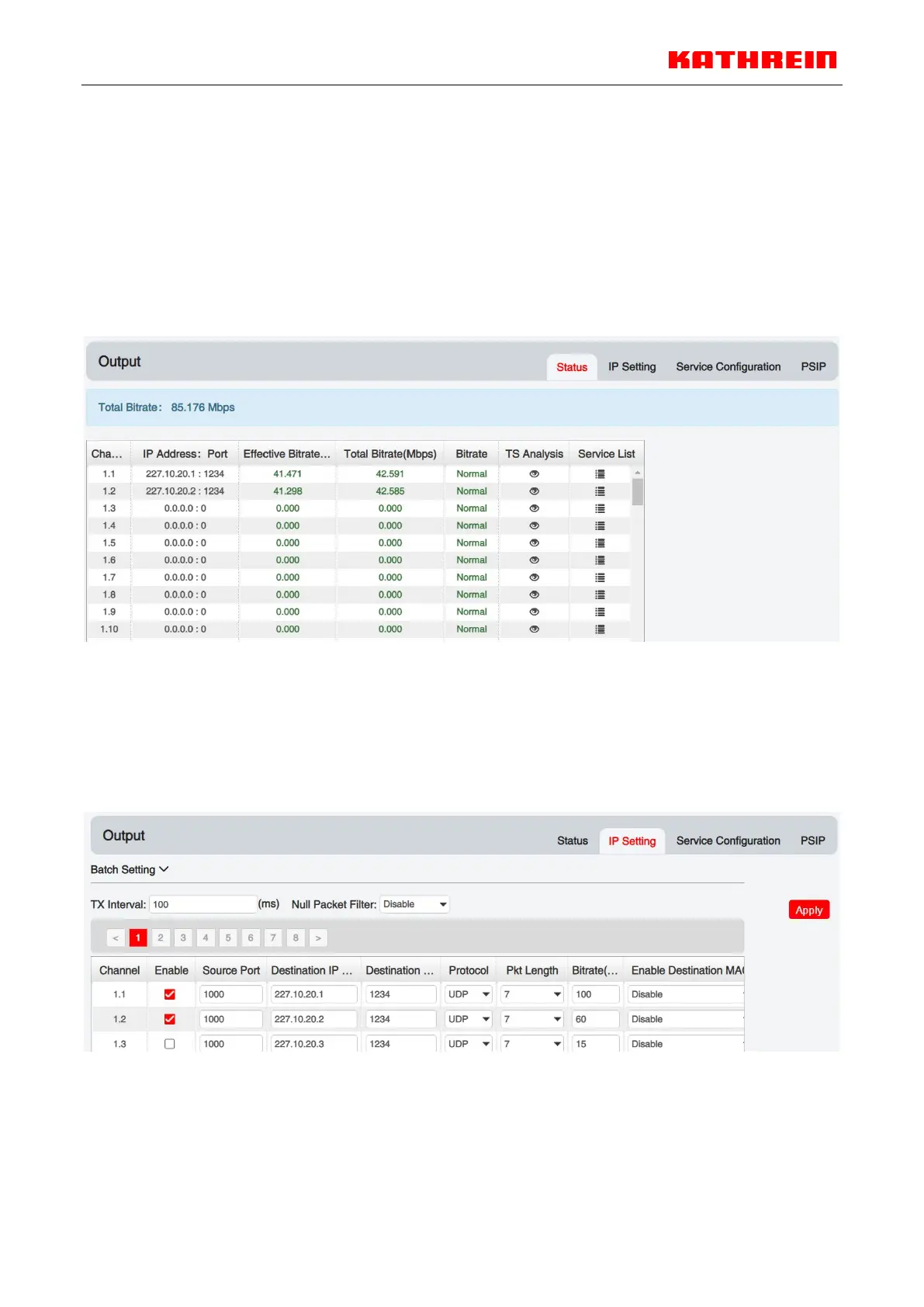Click the TX Interval input field

(202, 904)
